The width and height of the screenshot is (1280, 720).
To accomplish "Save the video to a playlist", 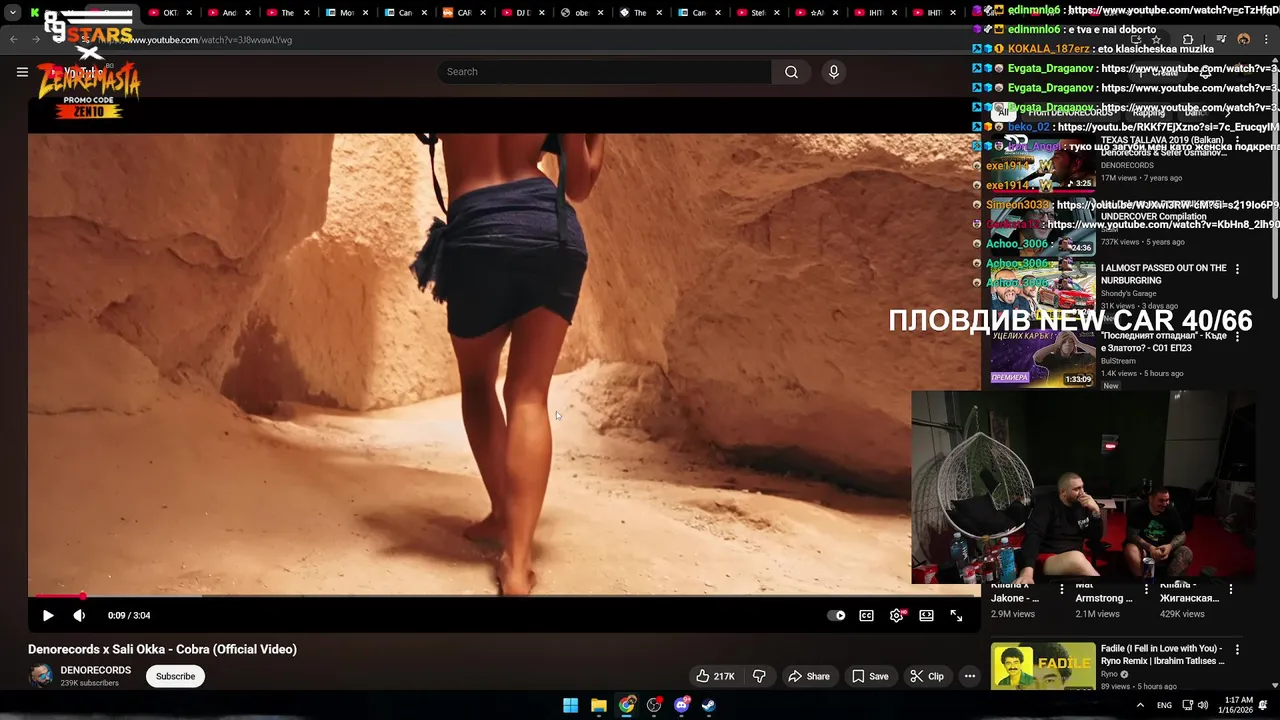I will 870,676.
